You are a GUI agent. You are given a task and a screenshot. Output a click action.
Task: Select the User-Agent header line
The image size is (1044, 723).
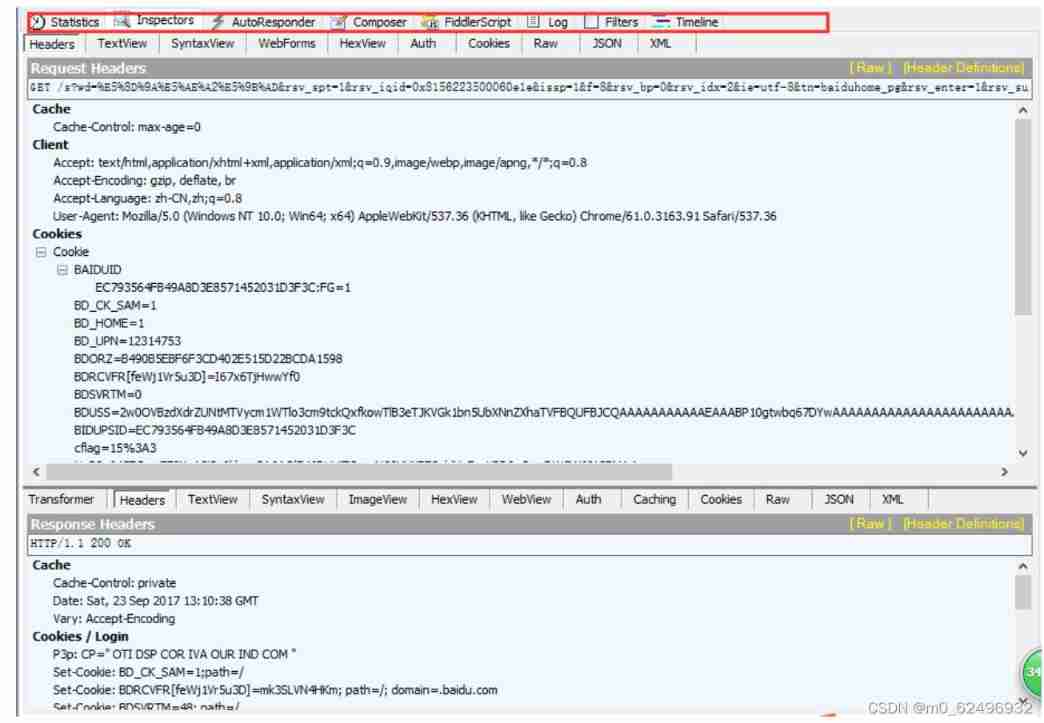pyautogui.click(x=414, y=216)
